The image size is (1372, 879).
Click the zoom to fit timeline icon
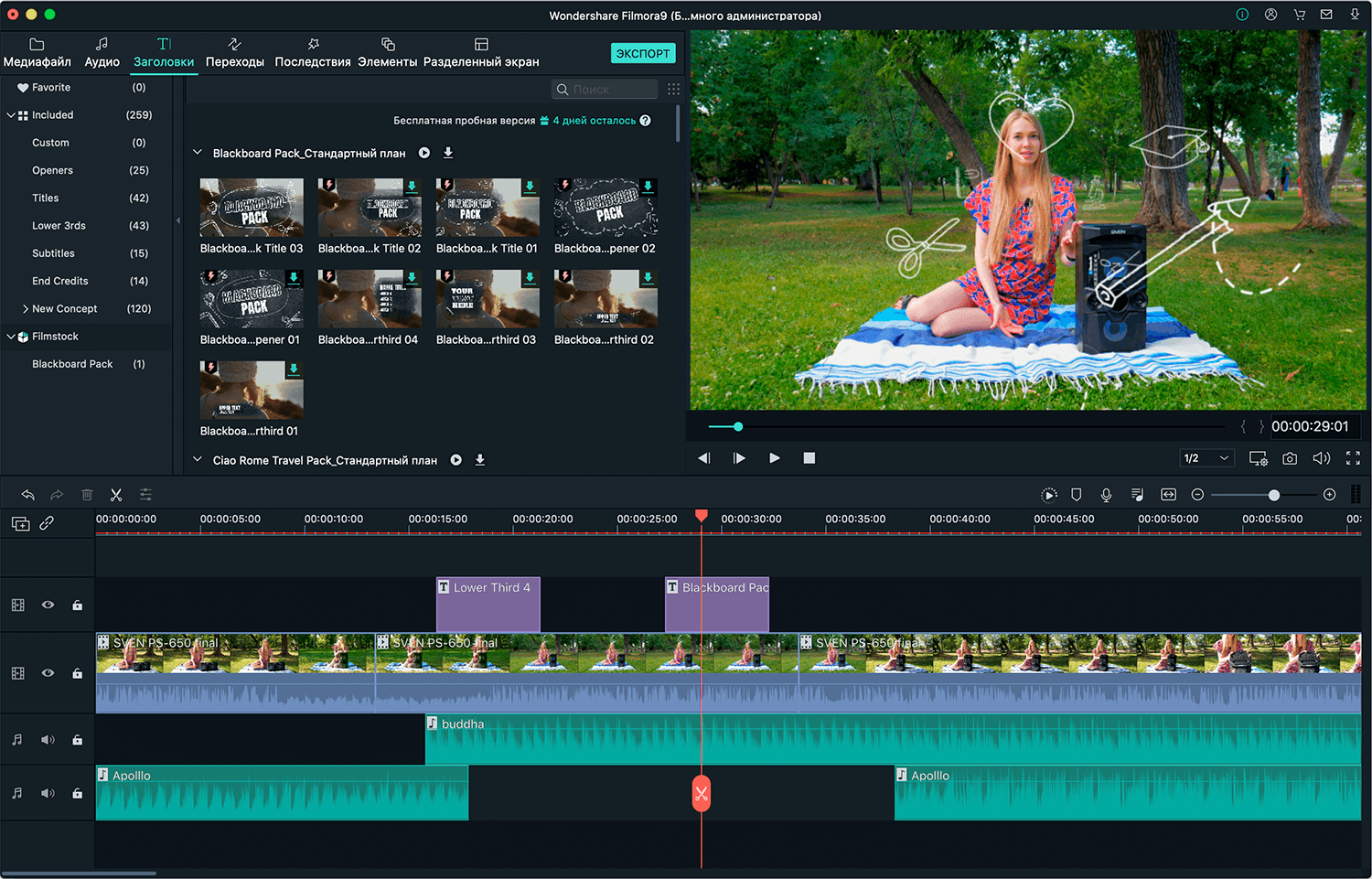point(1168,495)
